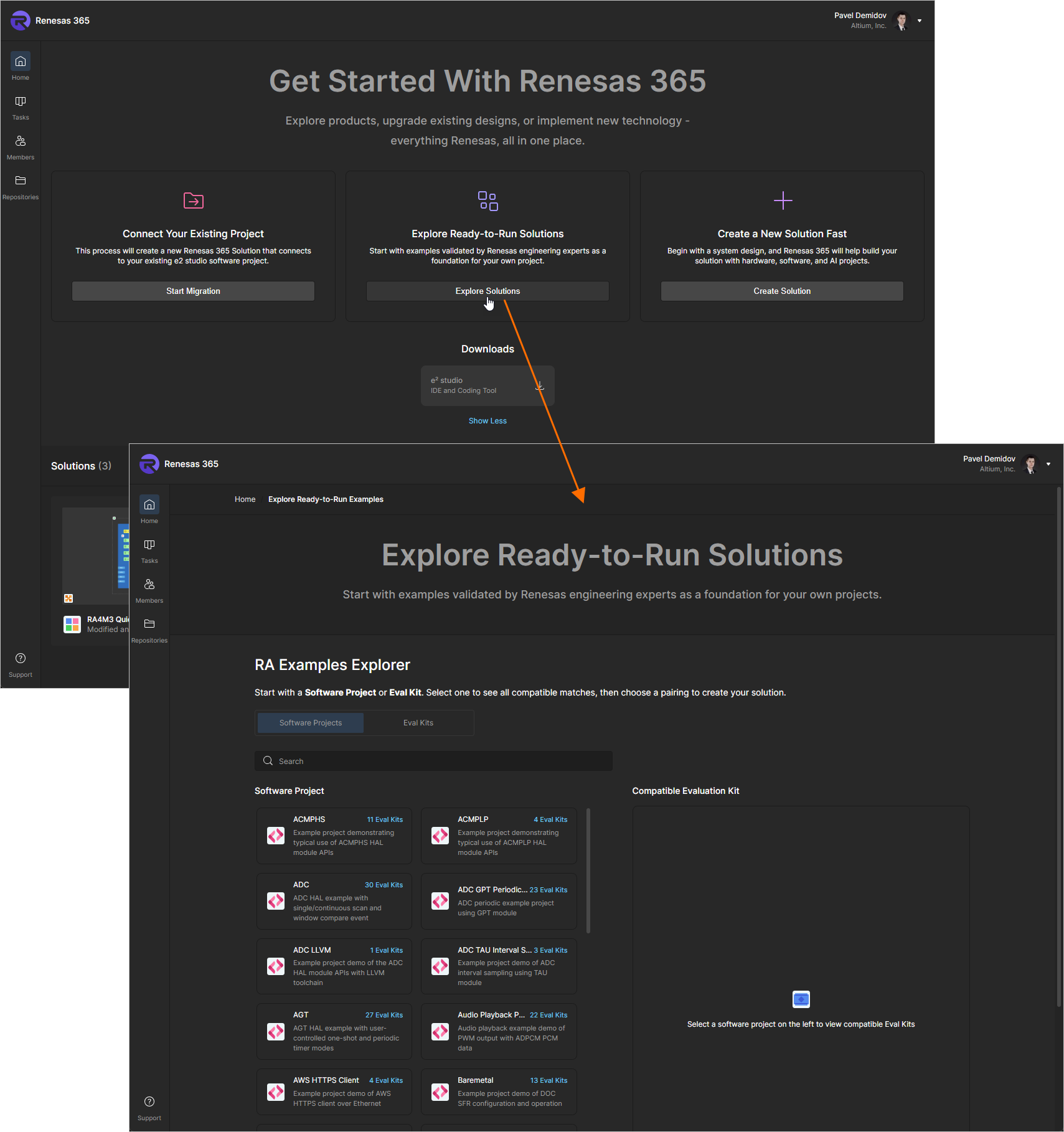Image resolution: width=1064 pixels, height=1132 pixels.
Task: Click the '30 Eval Kits' link for ADC
Action: pyautogui.click(x=384, y=885)
